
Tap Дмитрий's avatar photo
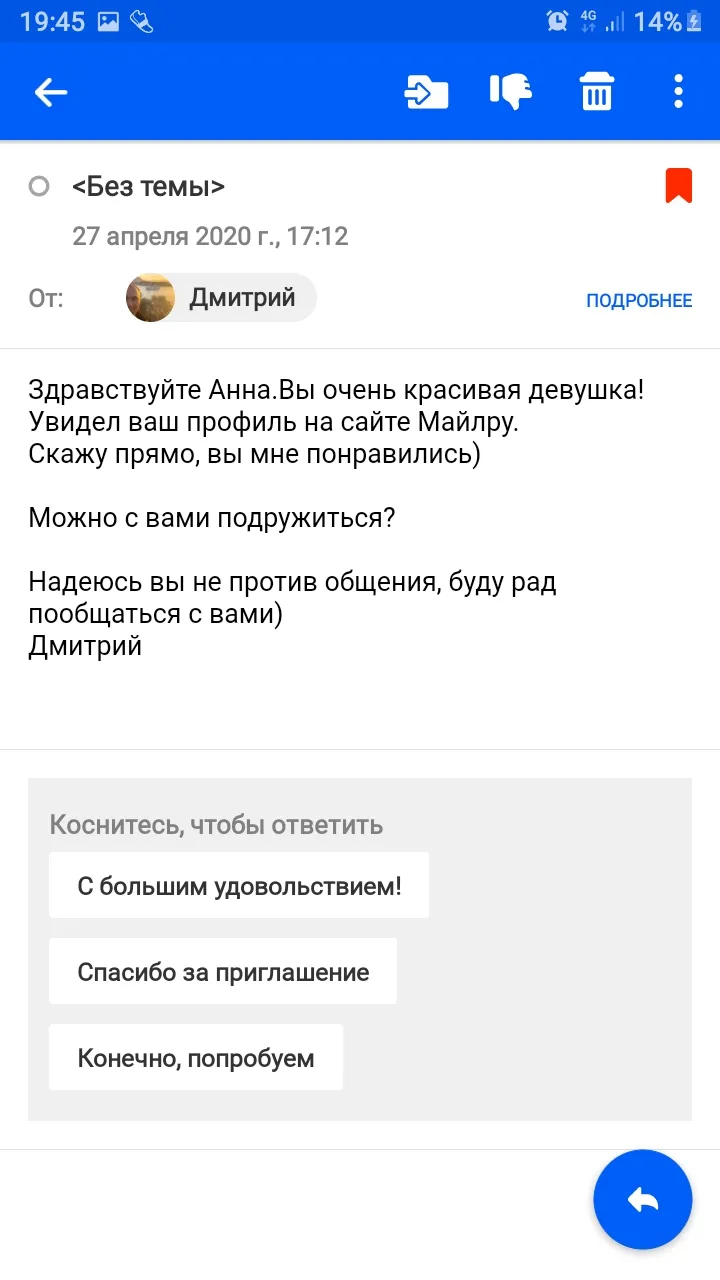point(150,298)
